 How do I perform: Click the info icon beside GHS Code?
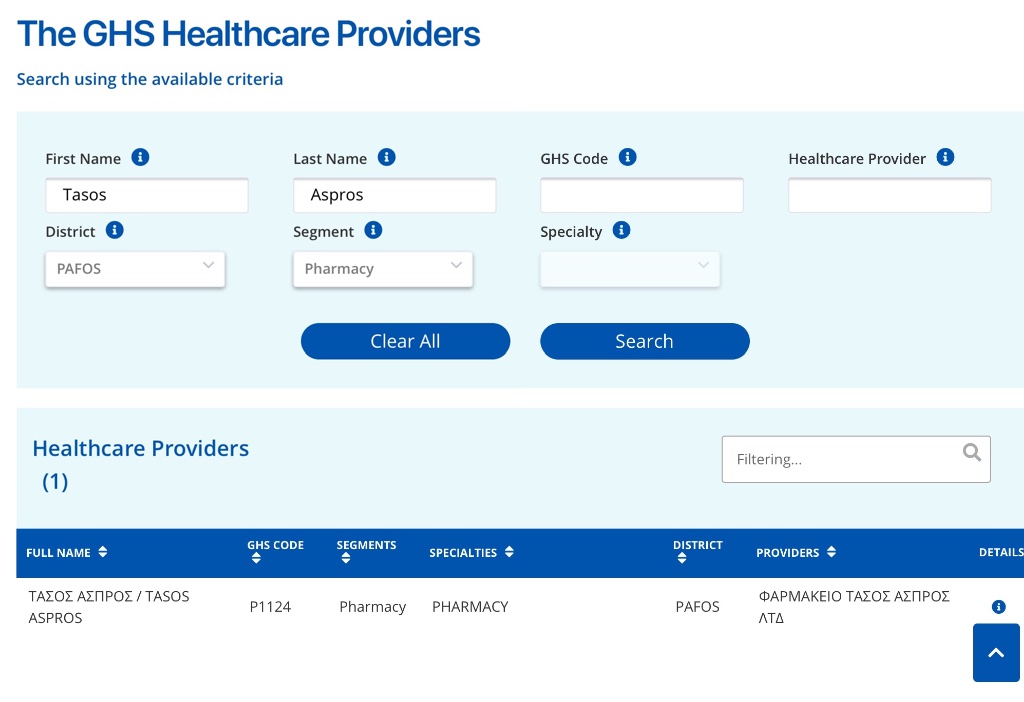pyautogui.click(x=628, y=157)
